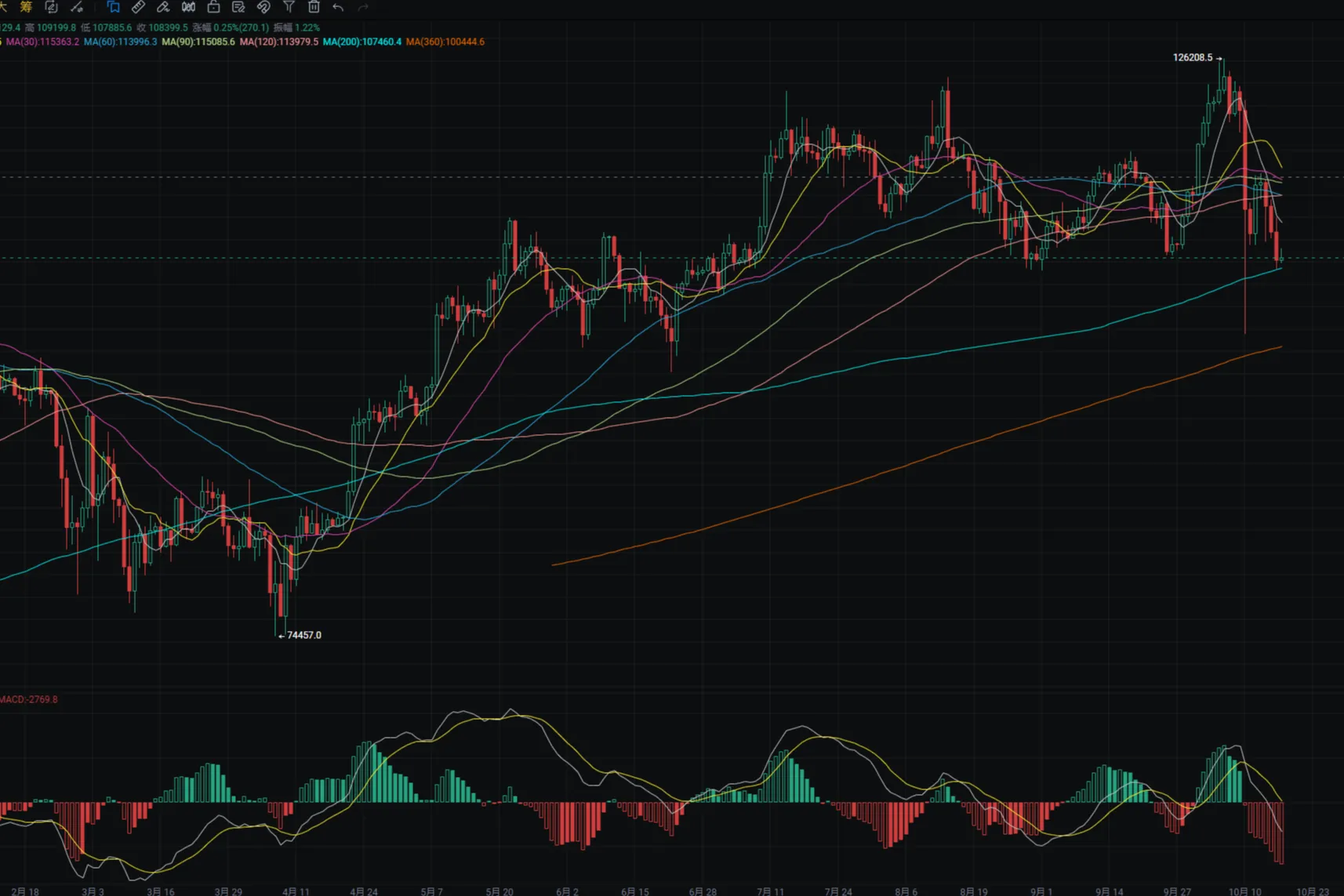Click the MA(90) indicator label
This screenshot has height=896, width=1344.
(x=198, y=42)
